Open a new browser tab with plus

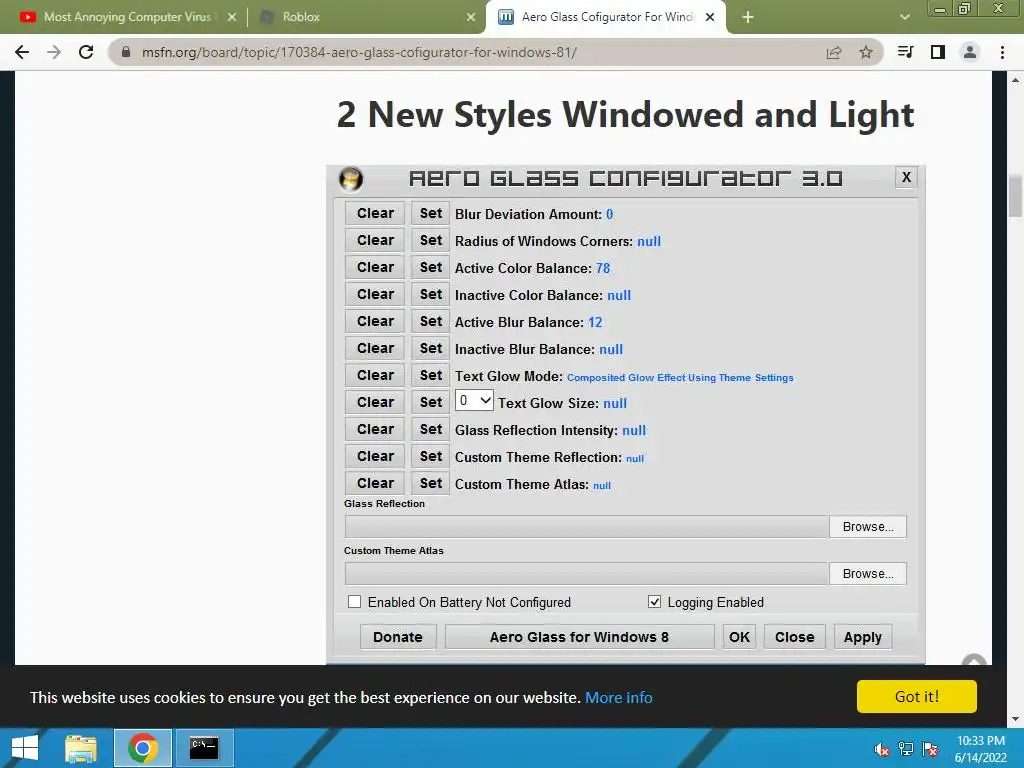(748, 17)
